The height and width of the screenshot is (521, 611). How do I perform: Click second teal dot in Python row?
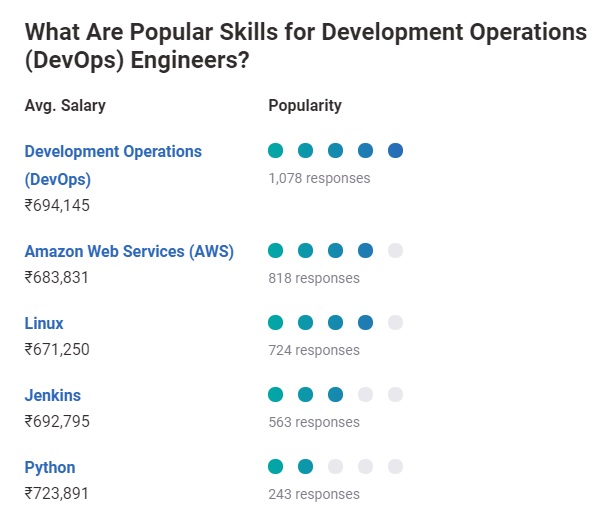tap(306, 467)
